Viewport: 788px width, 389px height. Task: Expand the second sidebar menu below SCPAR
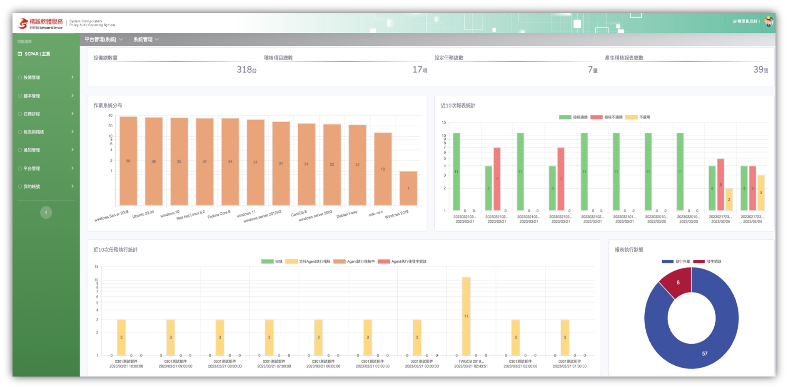click(x=46, y=95)
